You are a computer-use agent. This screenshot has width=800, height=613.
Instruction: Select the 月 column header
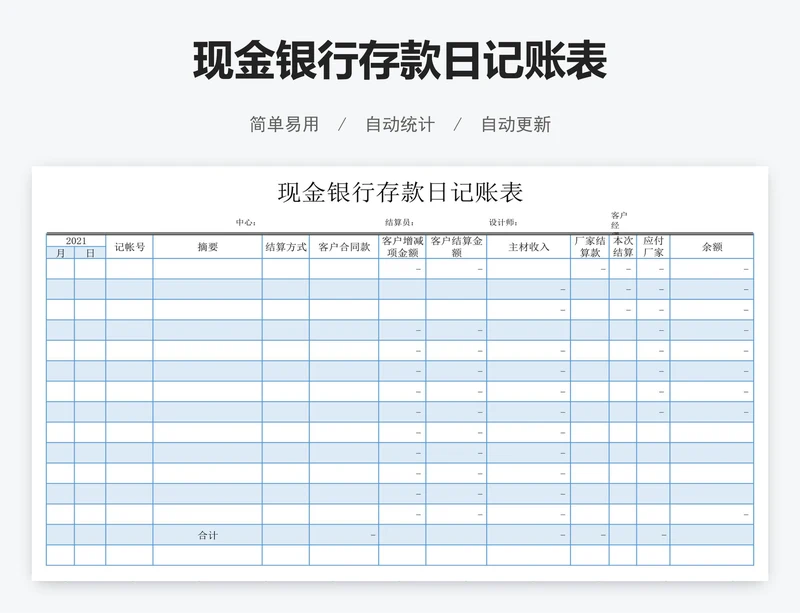[x=61, y=253]
